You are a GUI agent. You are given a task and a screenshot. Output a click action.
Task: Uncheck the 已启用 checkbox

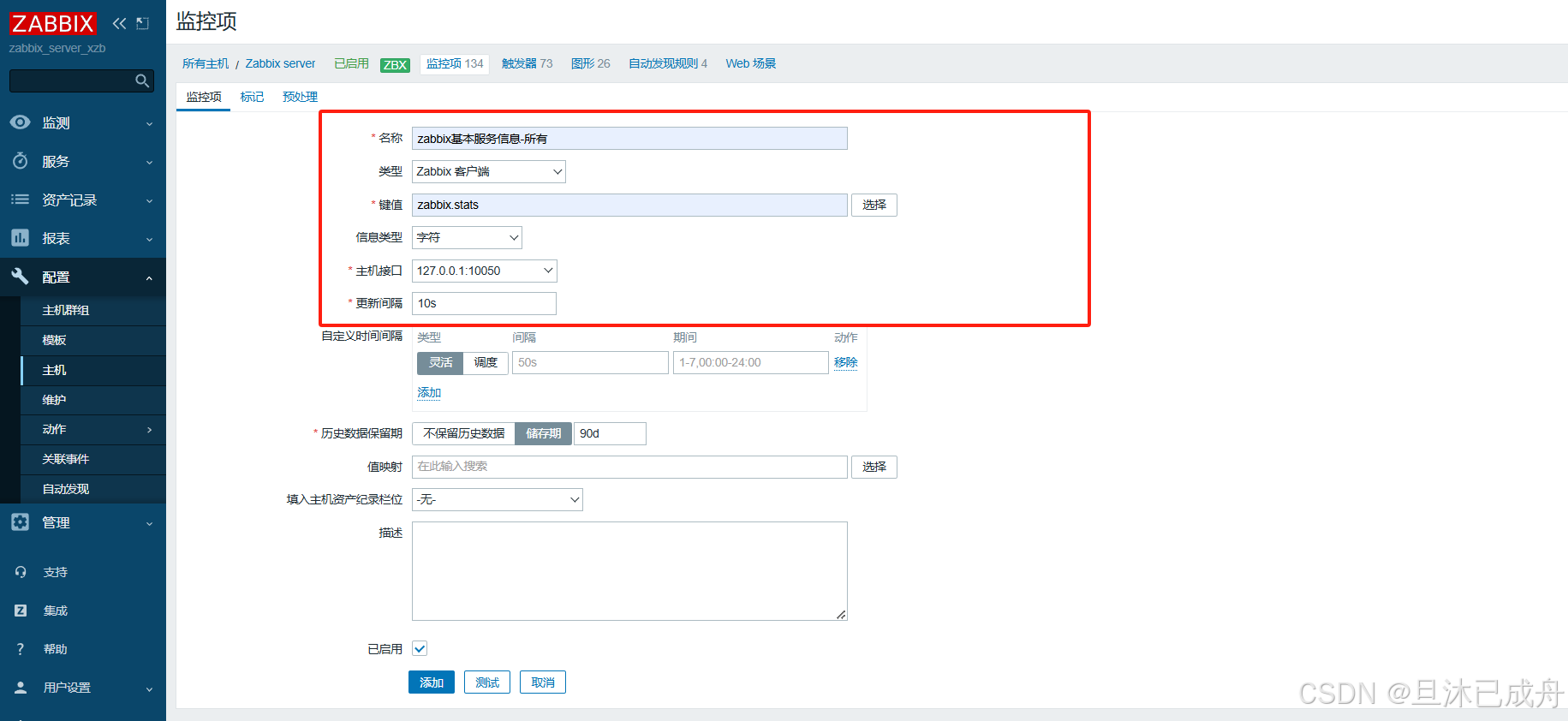420,649
